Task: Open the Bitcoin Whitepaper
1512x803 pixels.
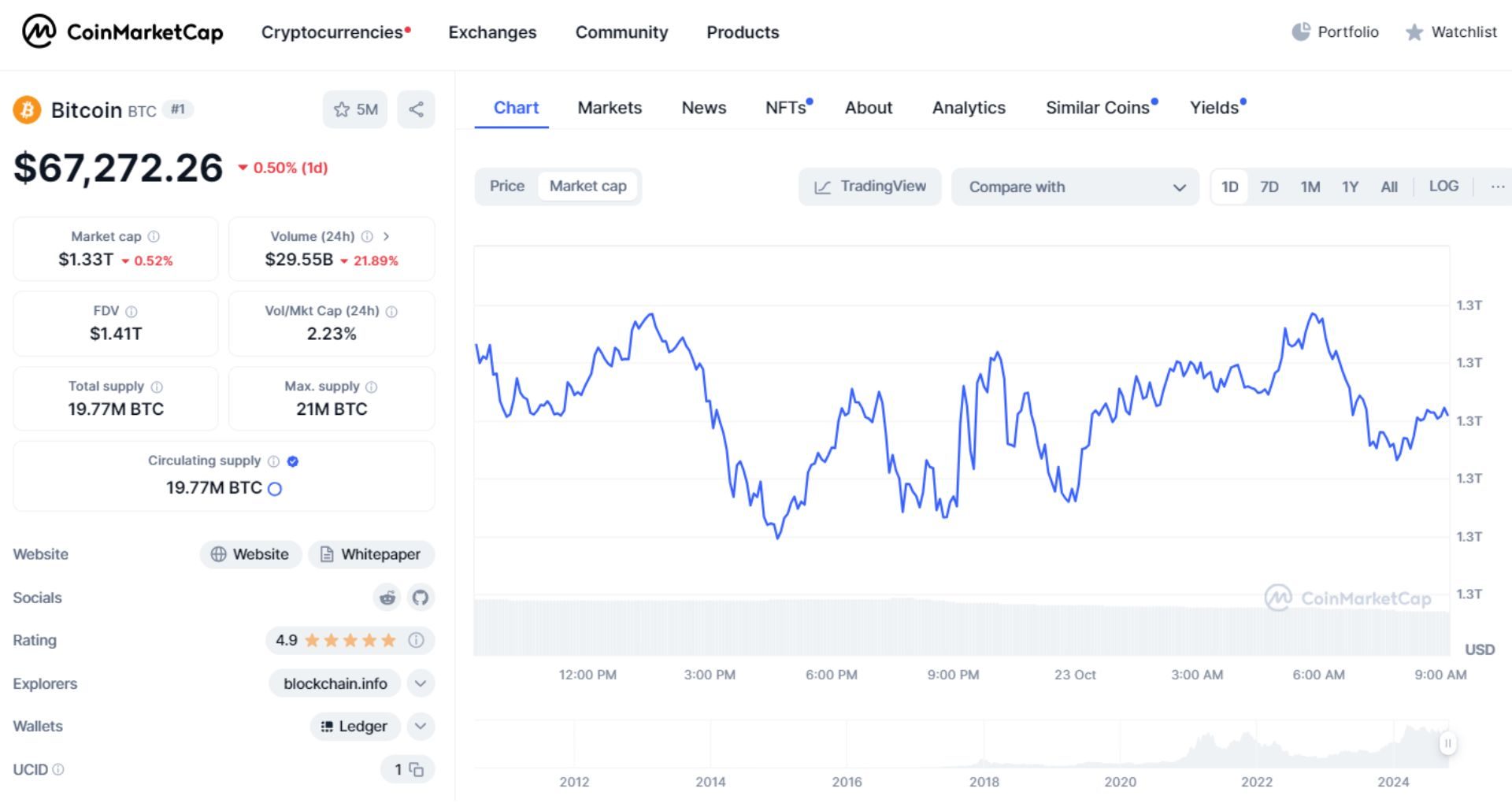Action: pyautogui.click(x=371, y=554)
